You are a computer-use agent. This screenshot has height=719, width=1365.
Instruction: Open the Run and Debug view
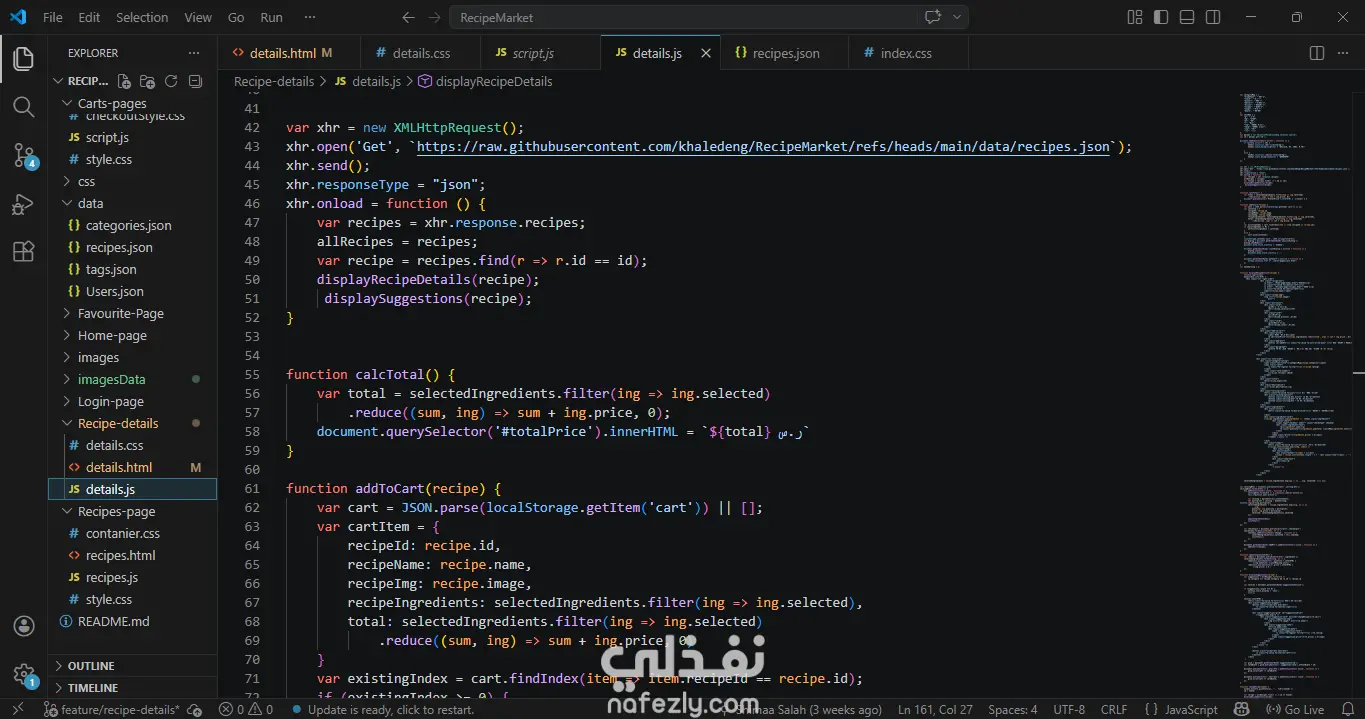tap(23, 204)
